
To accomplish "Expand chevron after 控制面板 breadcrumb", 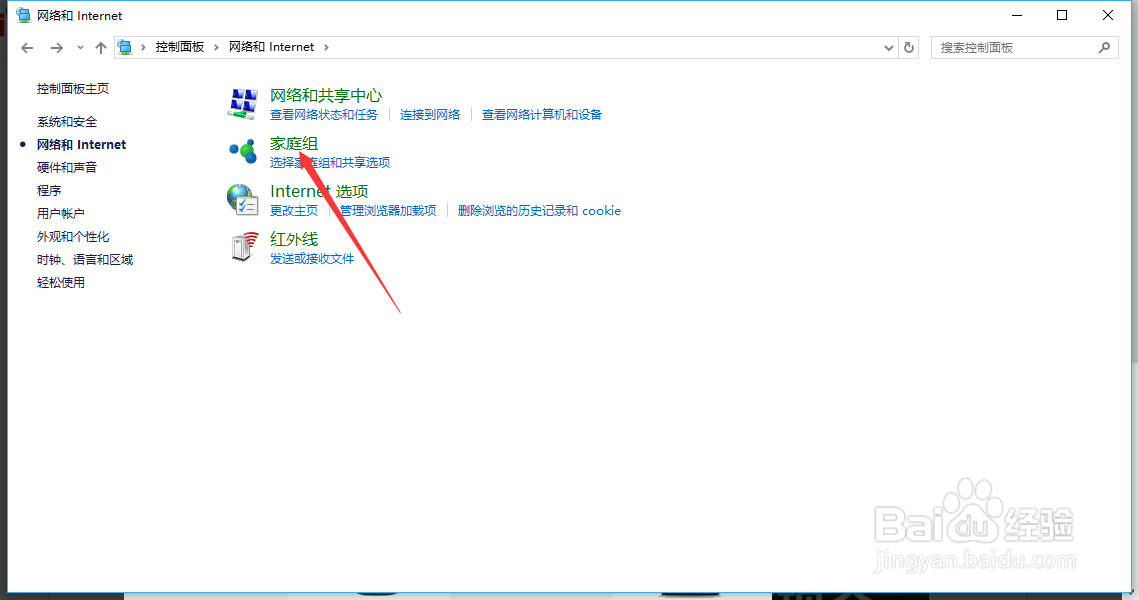I will tap(216, 47).
